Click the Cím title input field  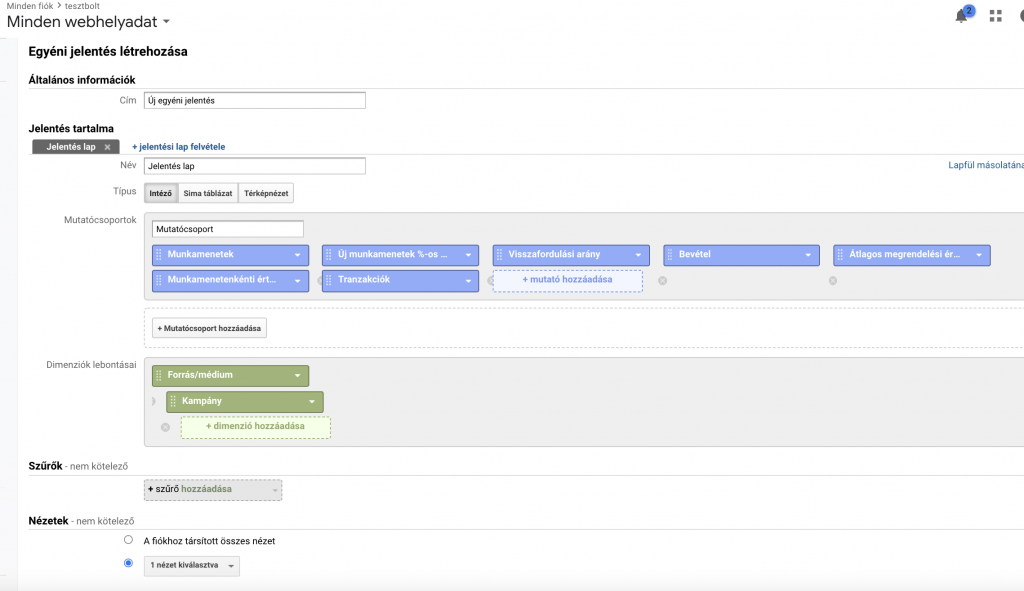(255, 101)
